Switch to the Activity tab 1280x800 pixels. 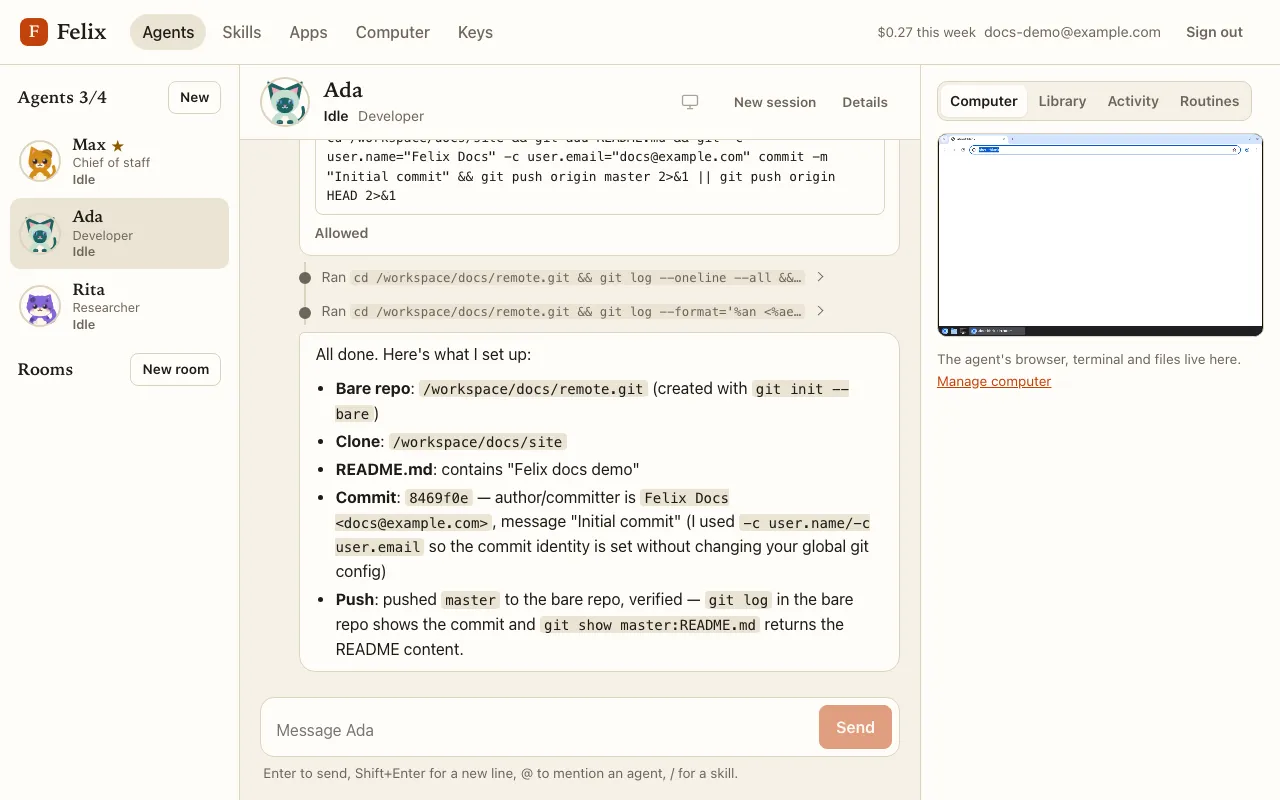pyautogui.click(x=1133, y=101)
